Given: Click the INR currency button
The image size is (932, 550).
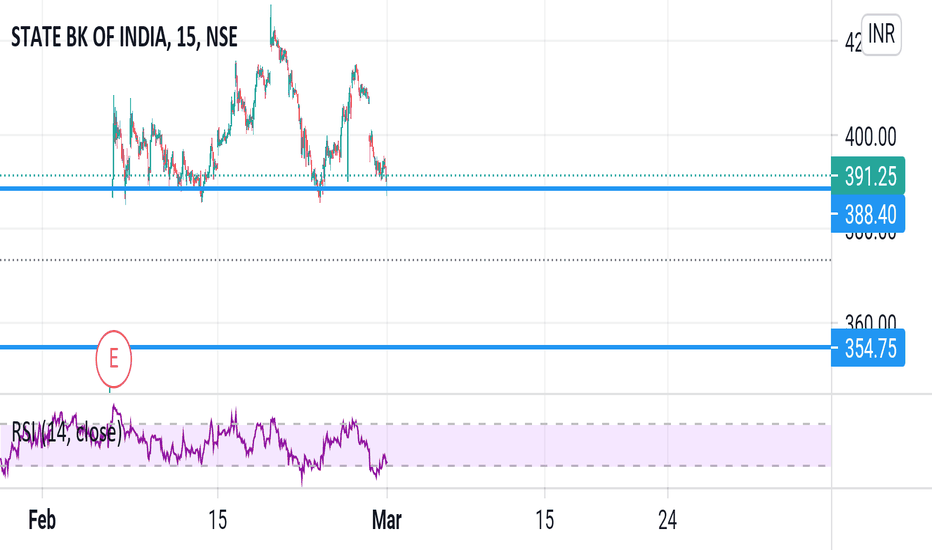Looking at the screenshot, I should tap(881, 34).
